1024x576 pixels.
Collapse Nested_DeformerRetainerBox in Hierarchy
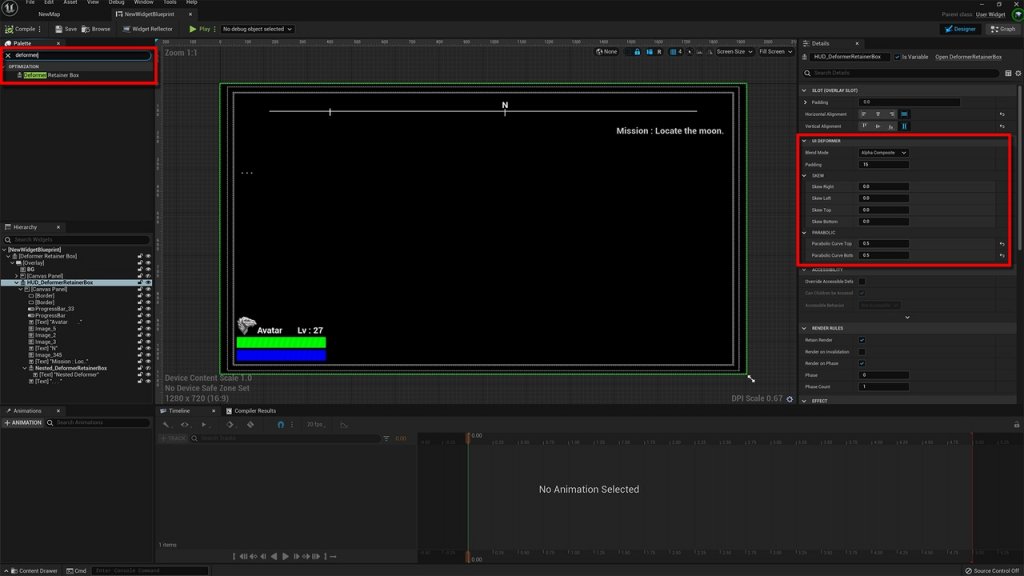click(25, 368)
